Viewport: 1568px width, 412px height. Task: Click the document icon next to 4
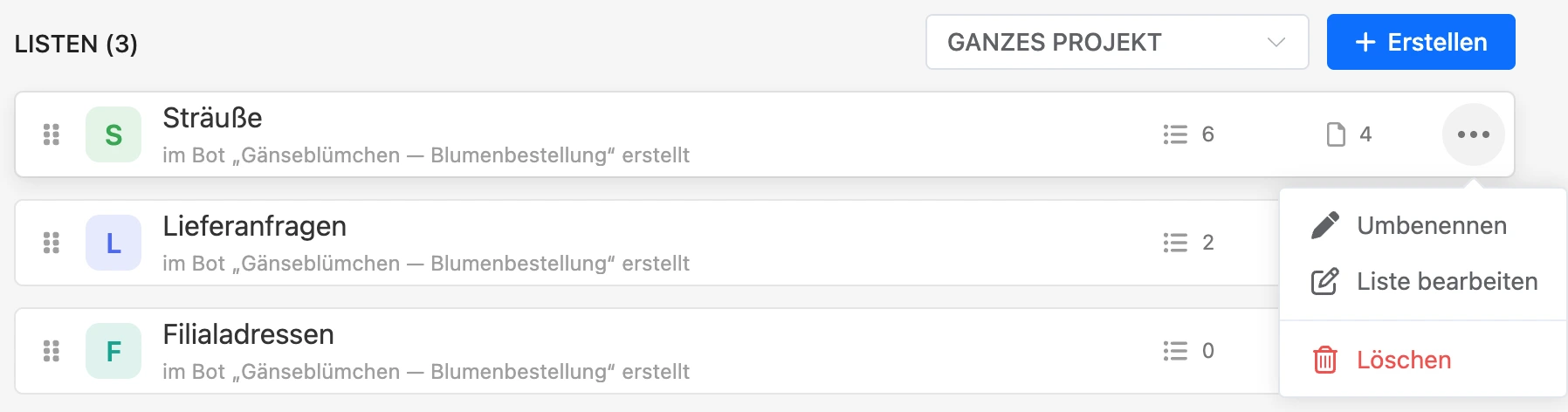[x=1336, y=134]
